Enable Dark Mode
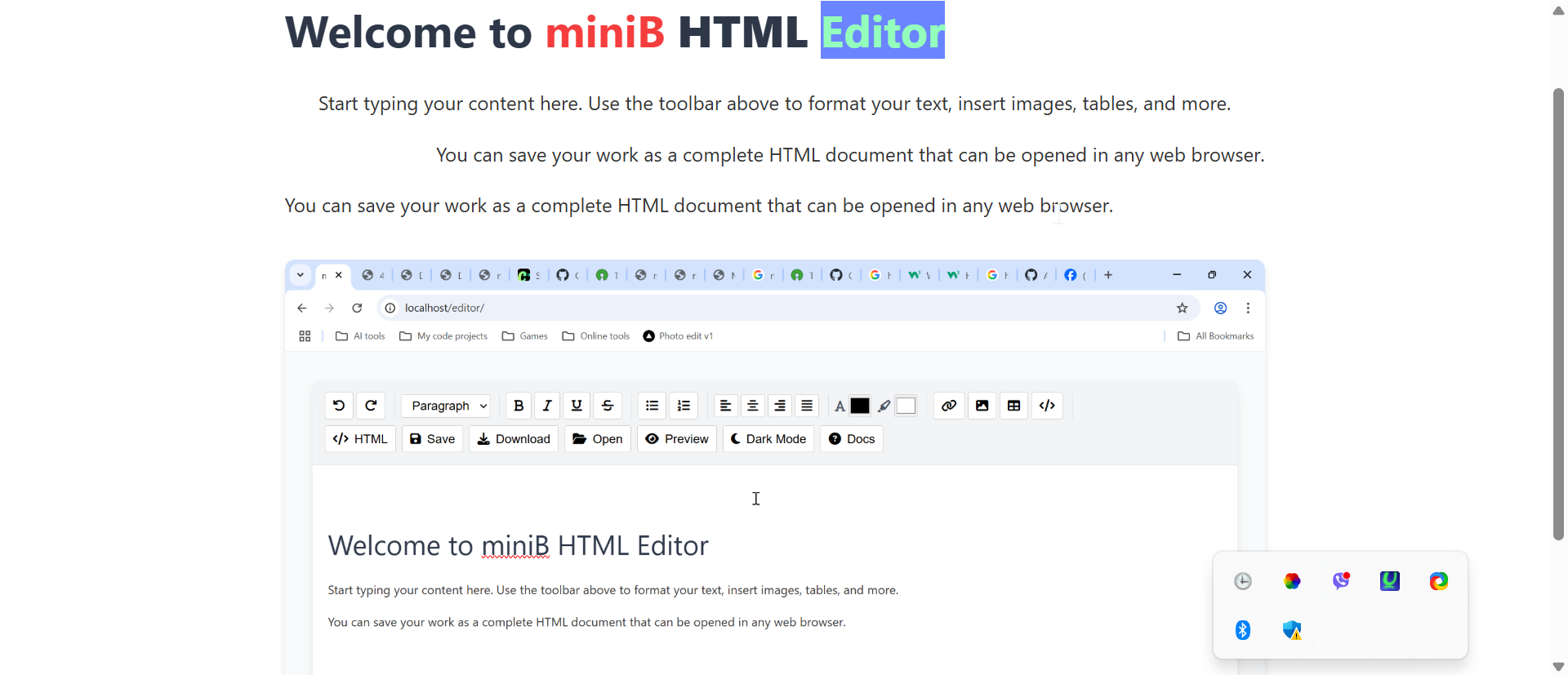Image resolution: width=1568 pixels, height=675 pixels. tap(768, 439)
